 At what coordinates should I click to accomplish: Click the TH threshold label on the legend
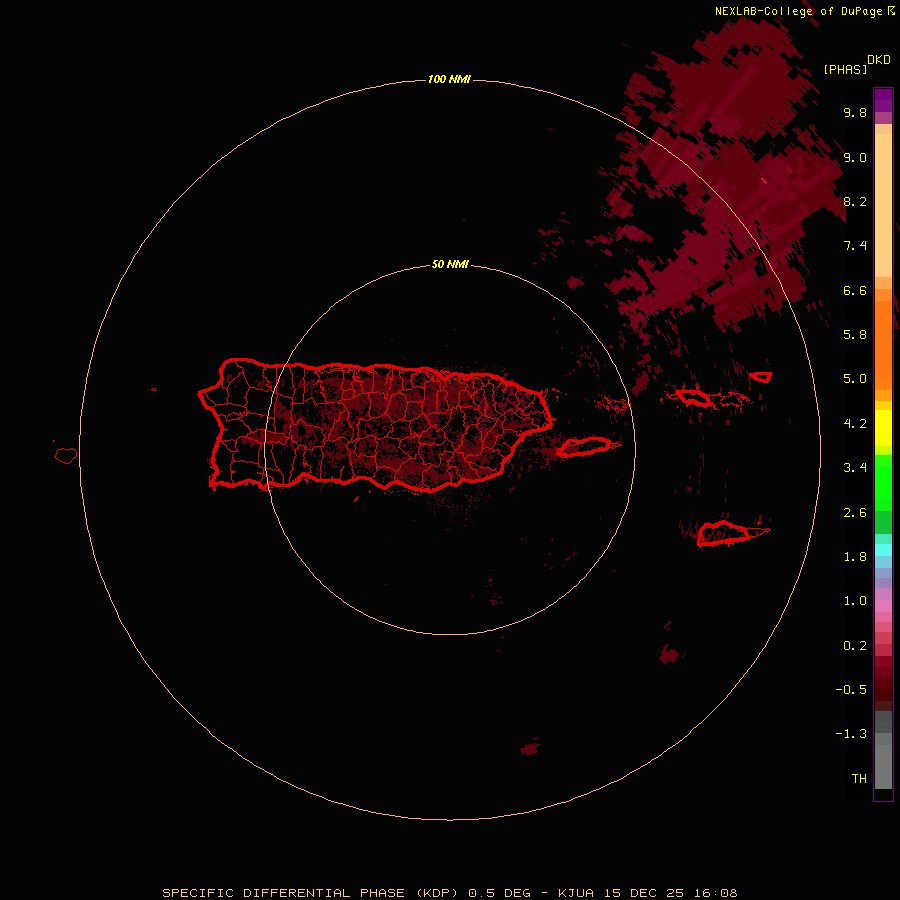click(859, 779)
